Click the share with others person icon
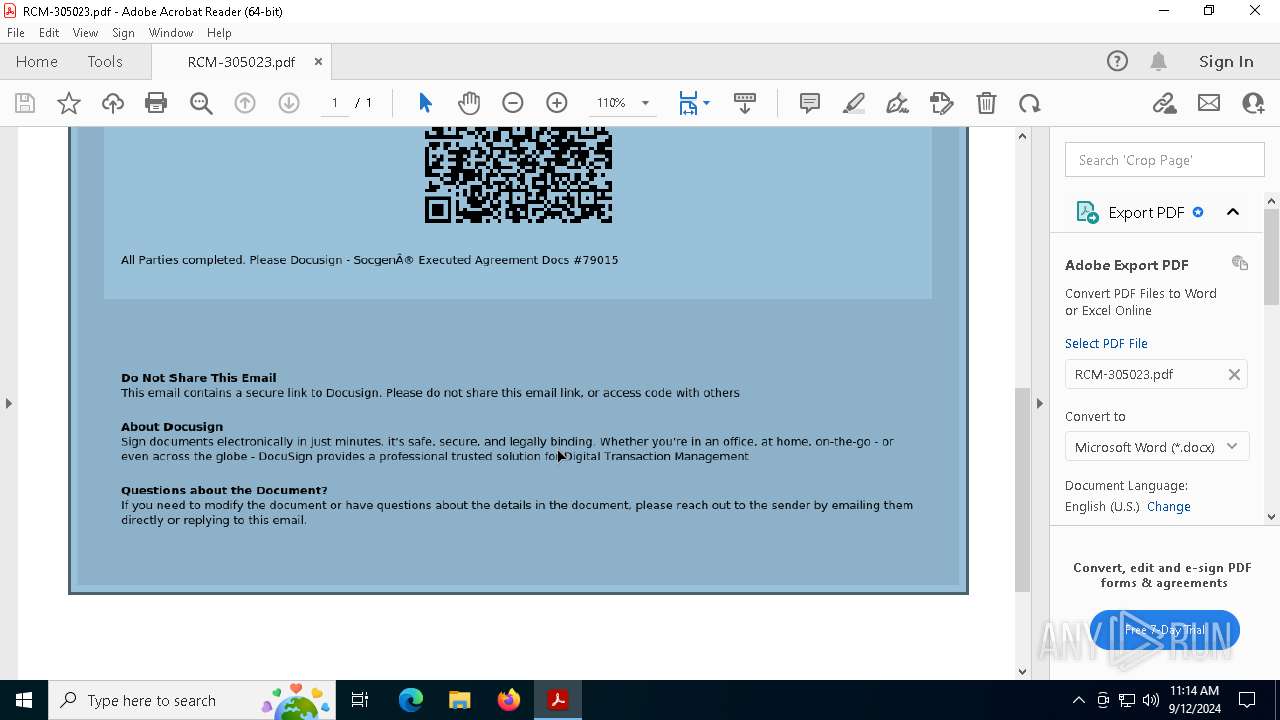The image size is (1280, 720). (x=1253, y=103)
